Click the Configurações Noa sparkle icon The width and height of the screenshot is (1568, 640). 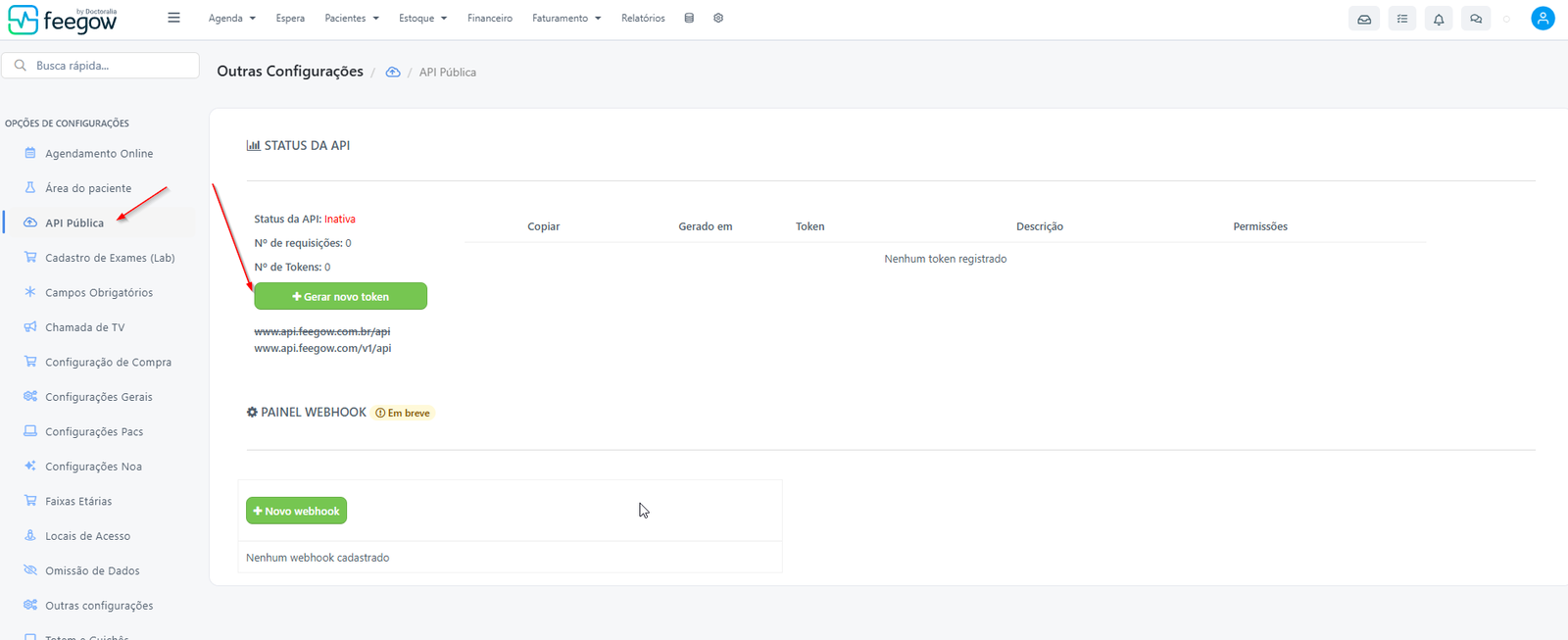[x=30, y=466]
